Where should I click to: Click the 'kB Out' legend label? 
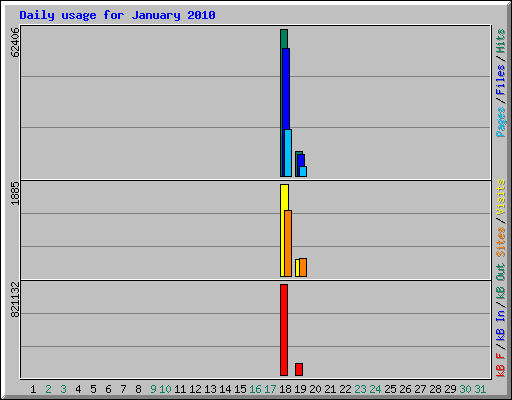click(x=501, y=281)
